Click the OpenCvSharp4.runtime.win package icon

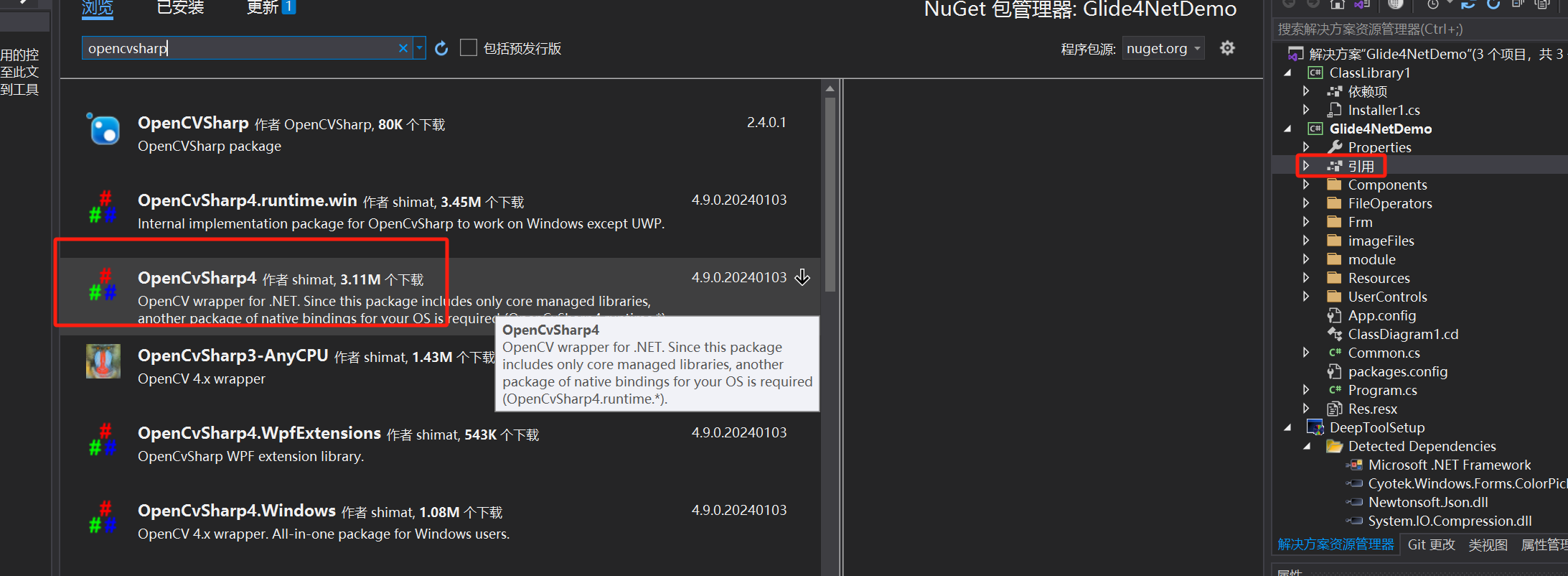coord(103,207)
